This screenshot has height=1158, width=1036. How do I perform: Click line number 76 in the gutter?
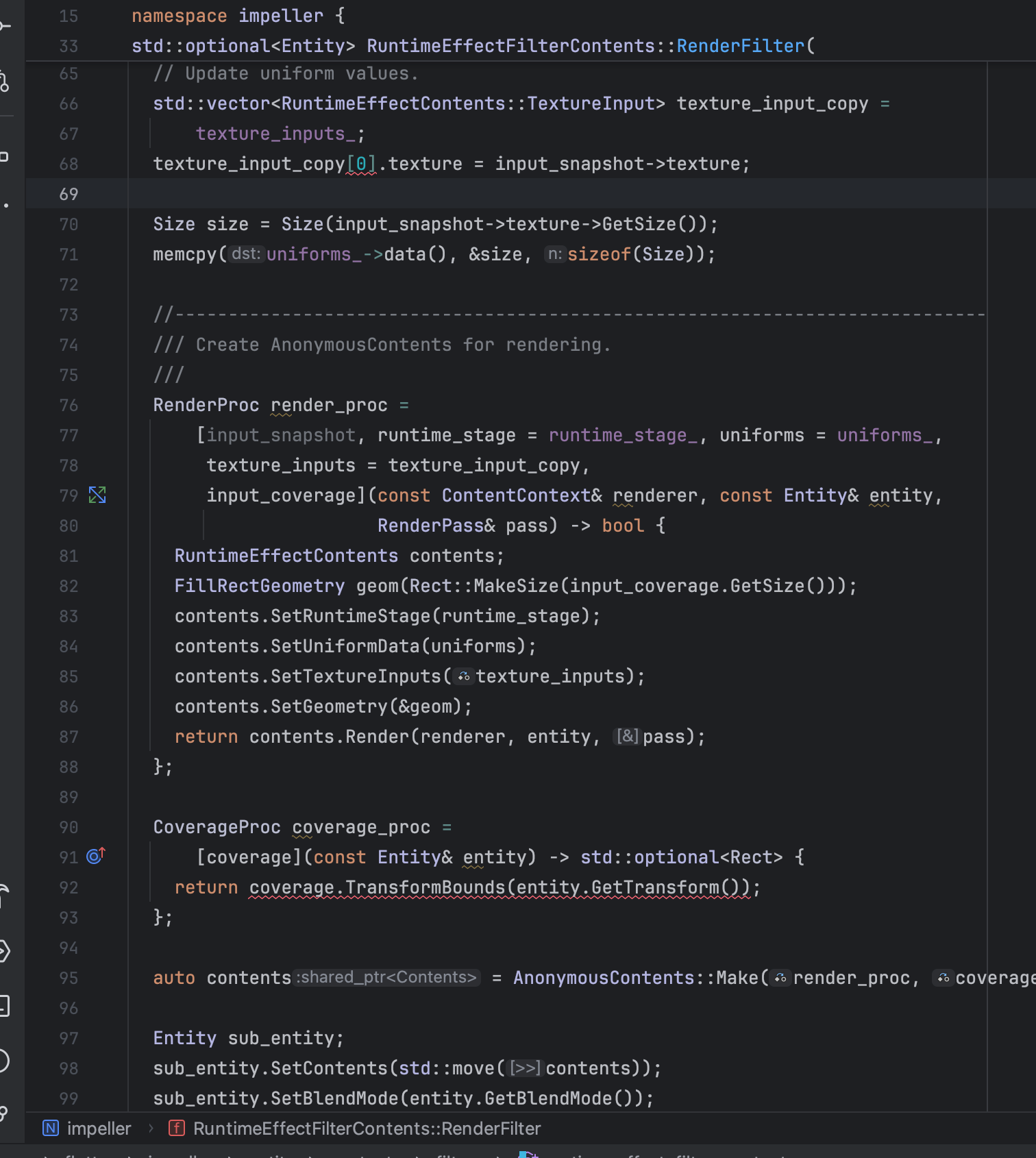pyautogui.click(x=69, y=405)
